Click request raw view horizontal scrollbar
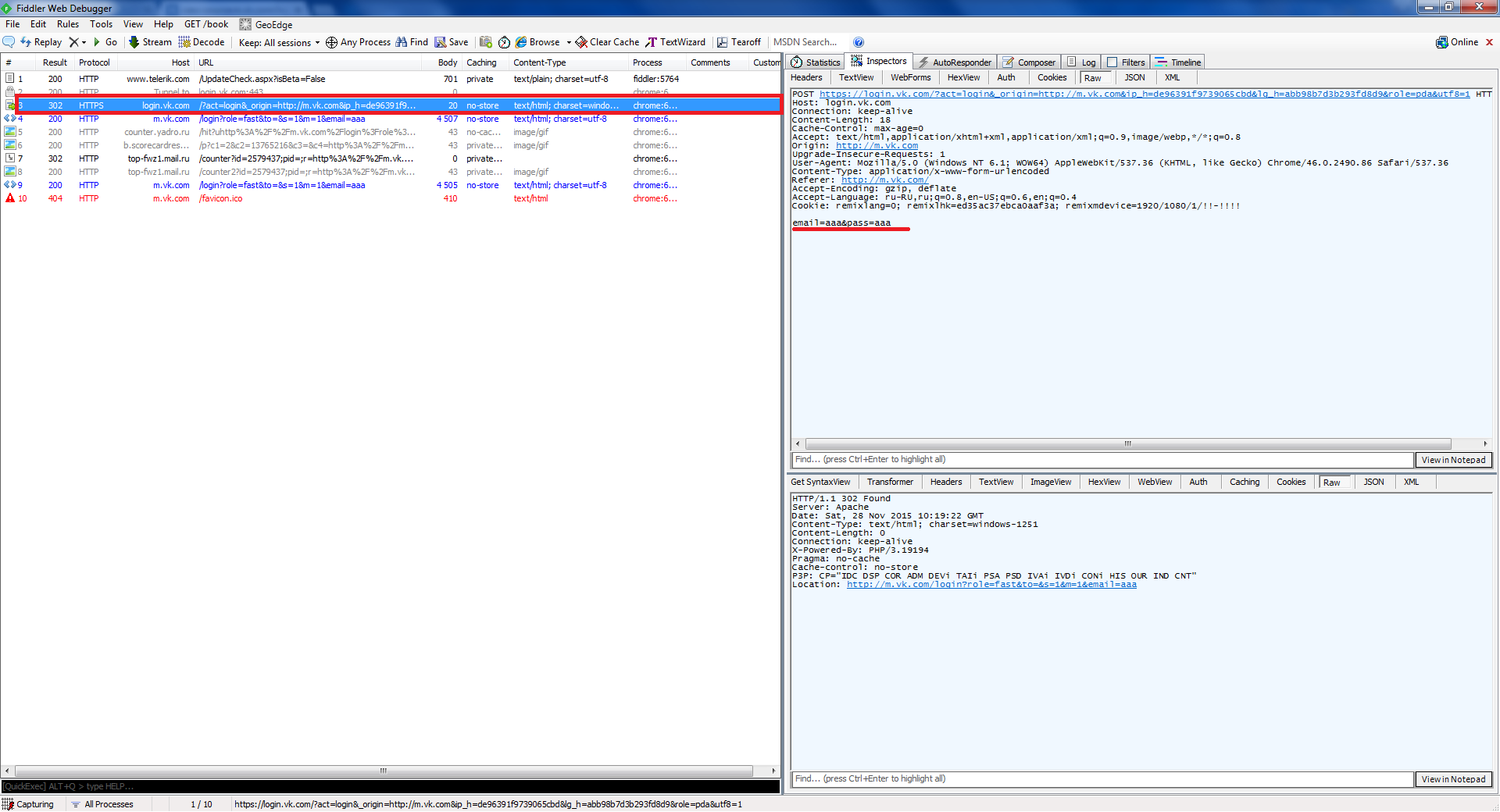 (x=1127, y=443)
